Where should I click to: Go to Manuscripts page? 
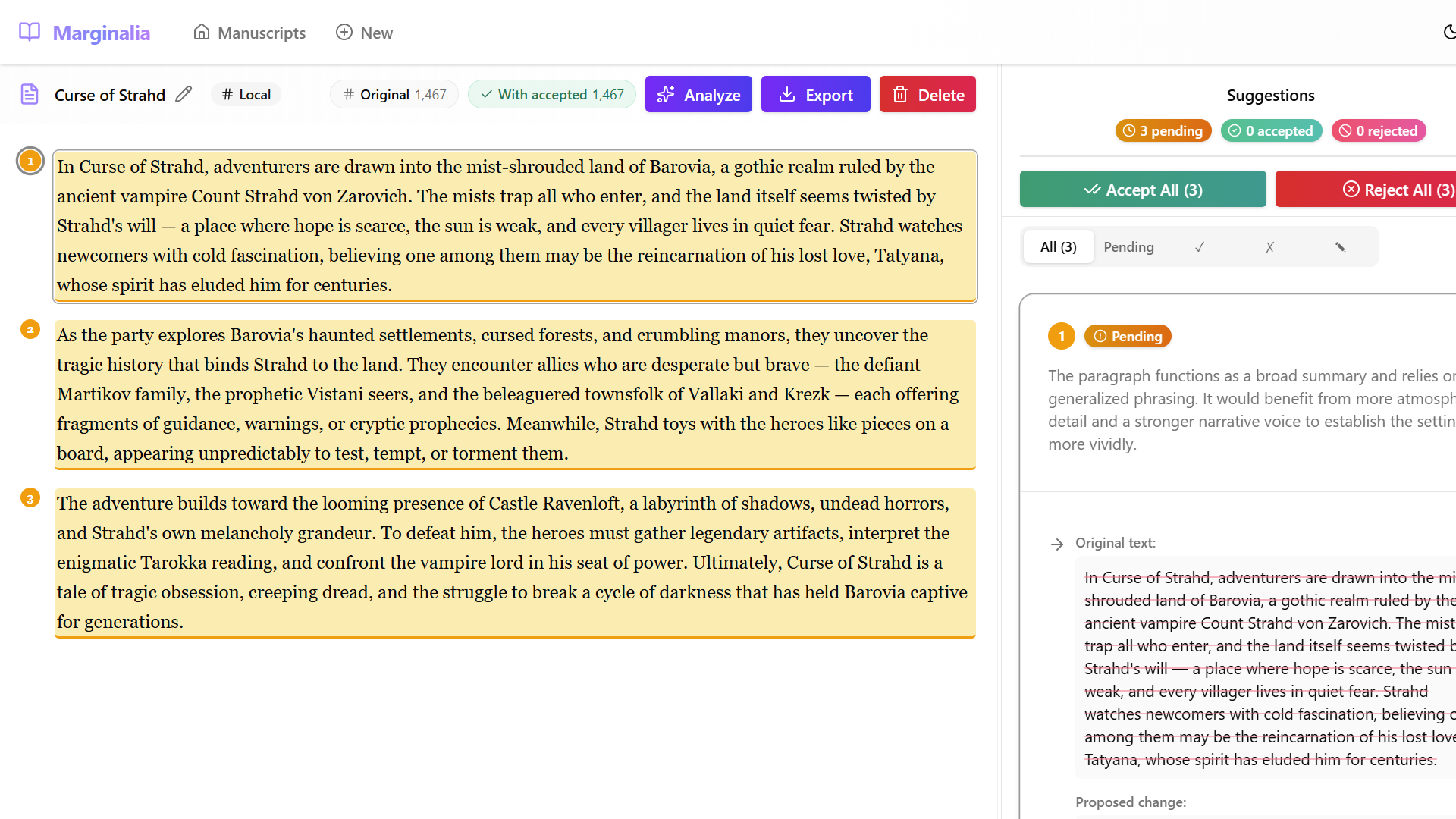(249, 33)
